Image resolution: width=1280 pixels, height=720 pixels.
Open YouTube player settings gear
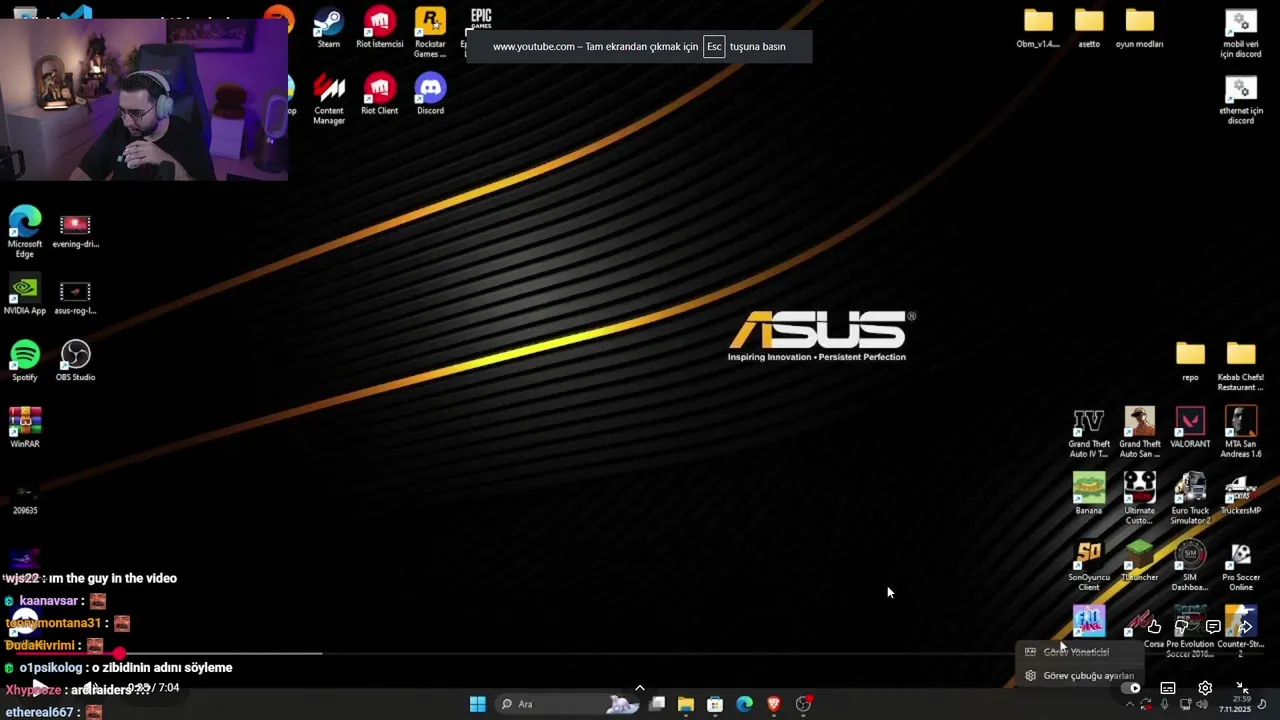tap(1205, 688)
